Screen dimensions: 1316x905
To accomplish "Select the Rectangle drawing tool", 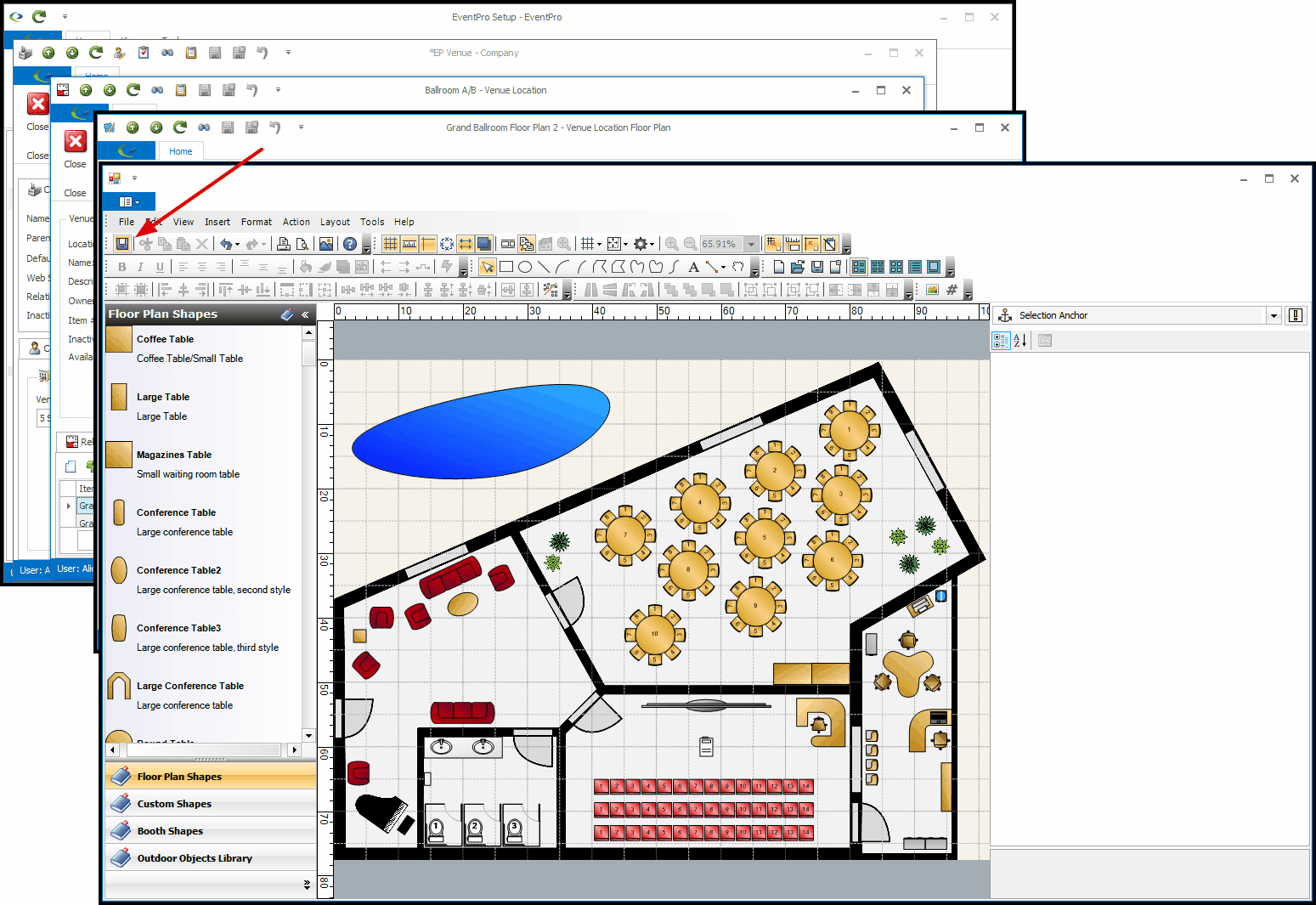I will 506,267.
